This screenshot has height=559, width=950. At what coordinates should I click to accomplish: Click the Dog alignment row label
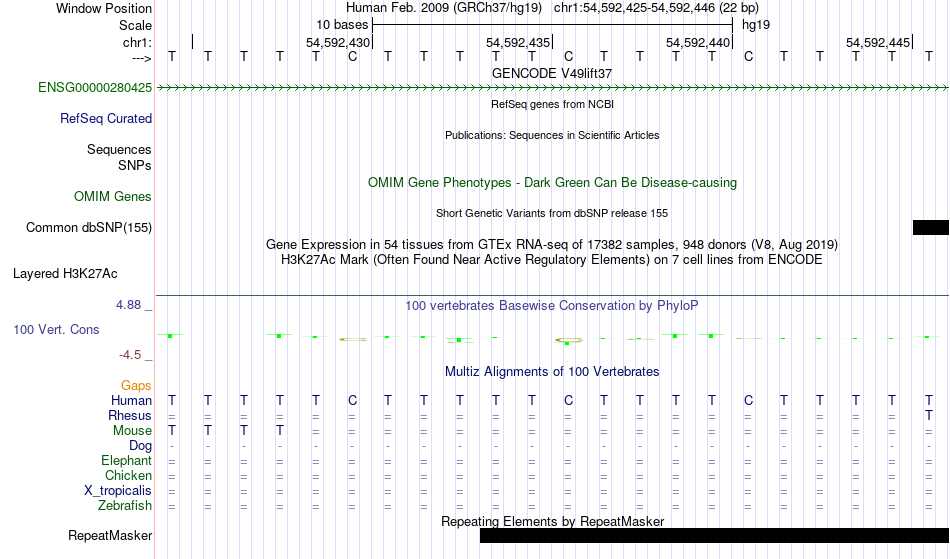[141, 446]
